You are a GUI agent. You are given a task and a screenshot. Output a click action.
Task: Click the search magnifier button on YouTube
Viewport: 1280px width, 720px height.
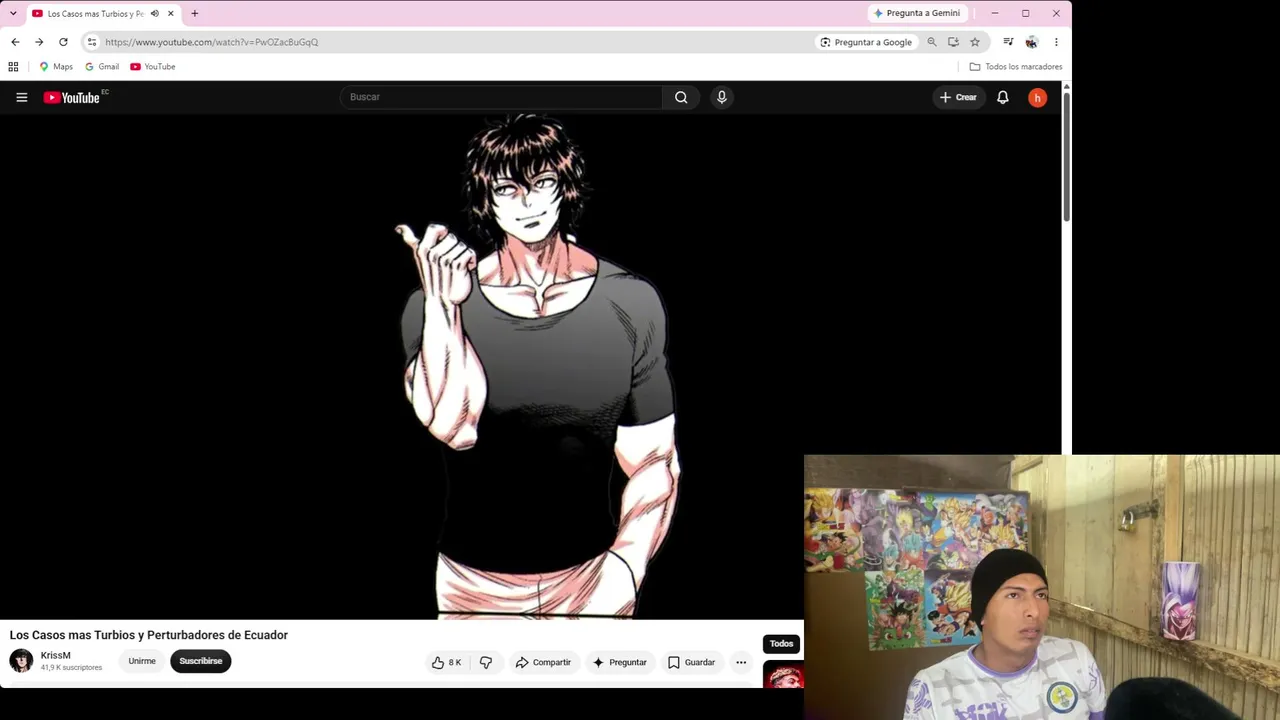[x=681, y=97]
